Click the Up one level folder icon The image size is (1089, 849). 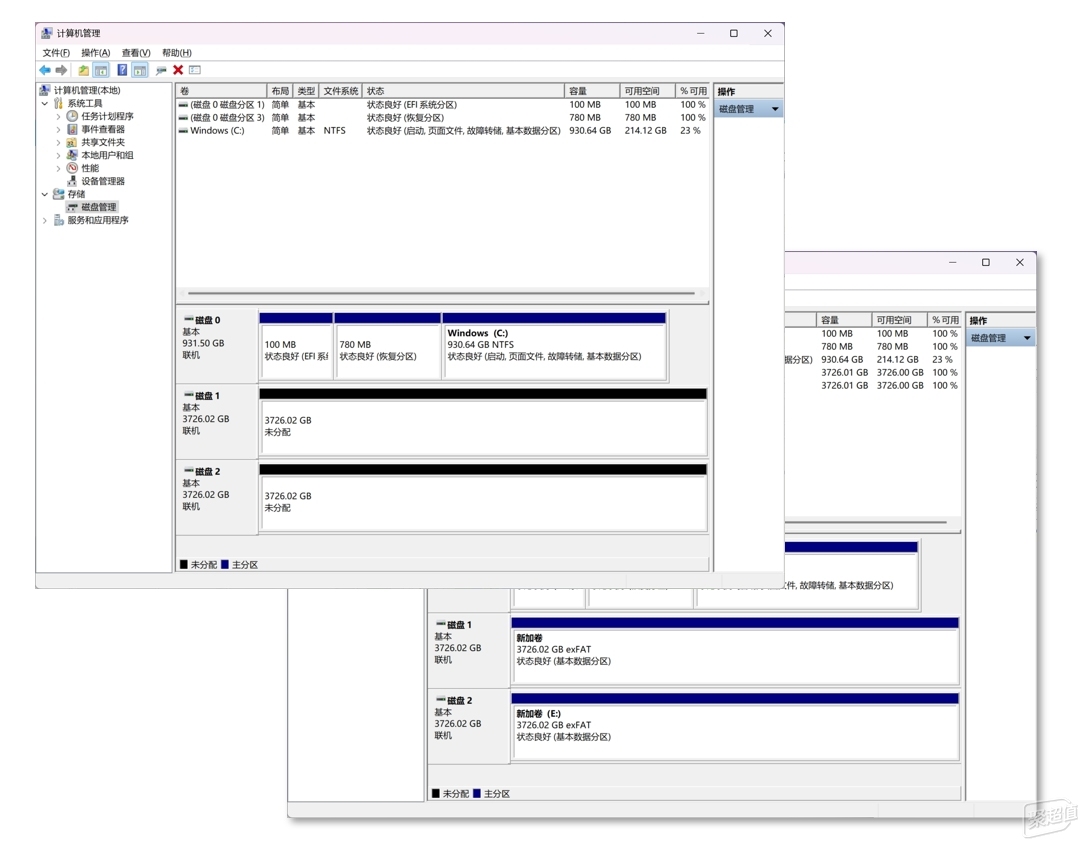83,70
